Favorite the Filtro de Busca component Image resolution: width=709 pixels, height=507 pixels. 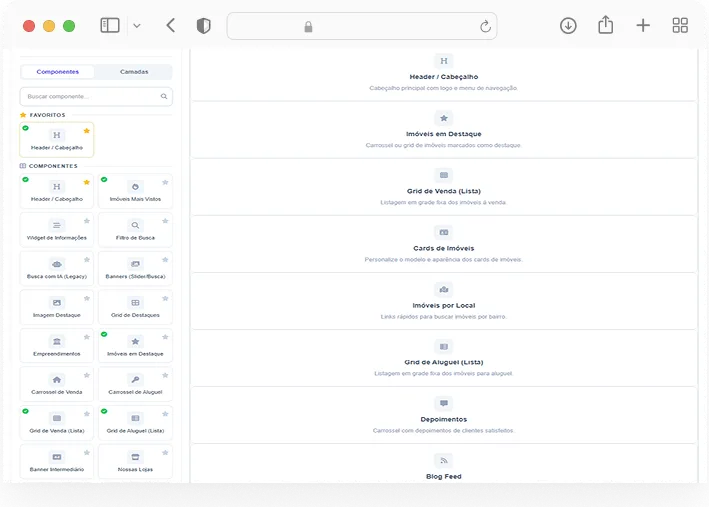165,221
